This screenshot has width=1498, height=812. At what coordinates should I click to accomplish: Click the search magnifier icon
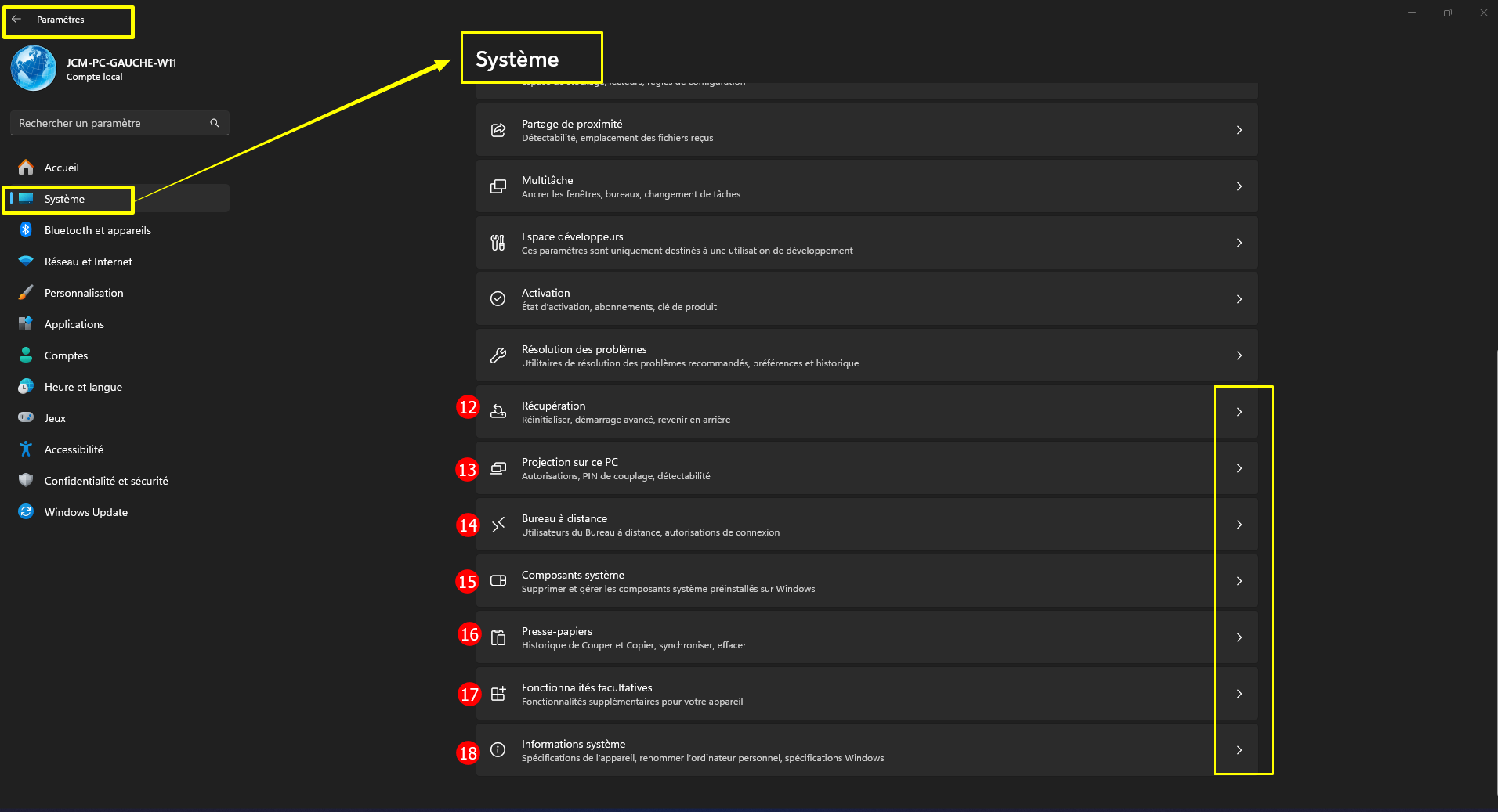[215, 123]
